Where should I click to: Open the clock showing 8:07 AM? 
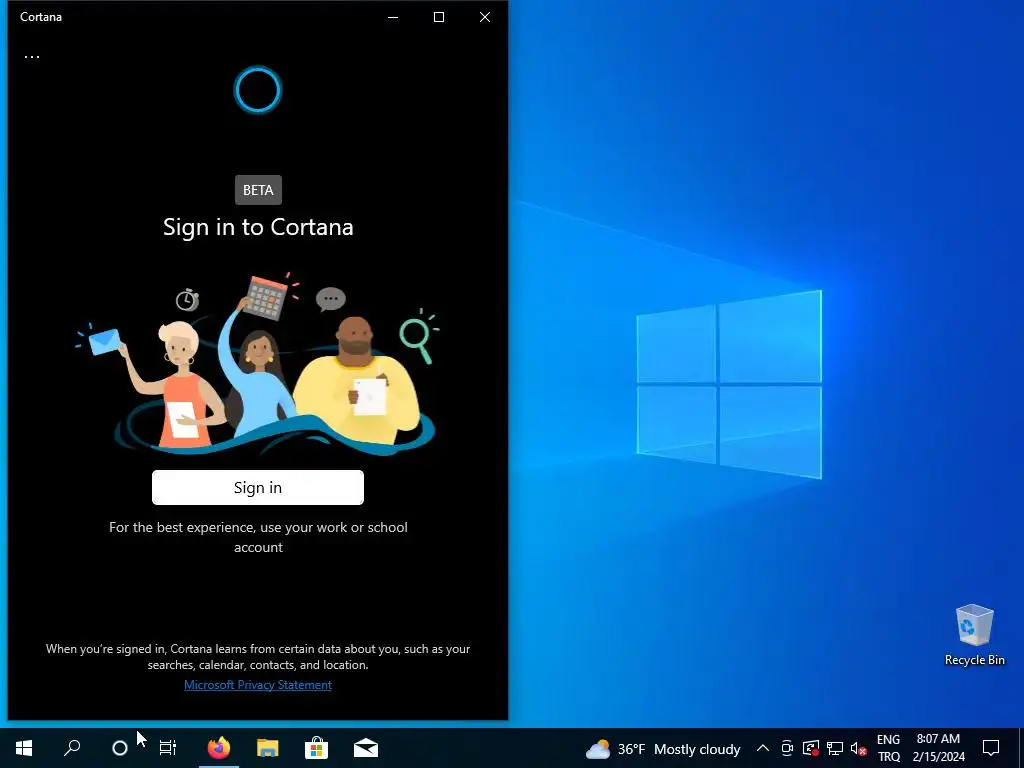[x=938, y=748]
